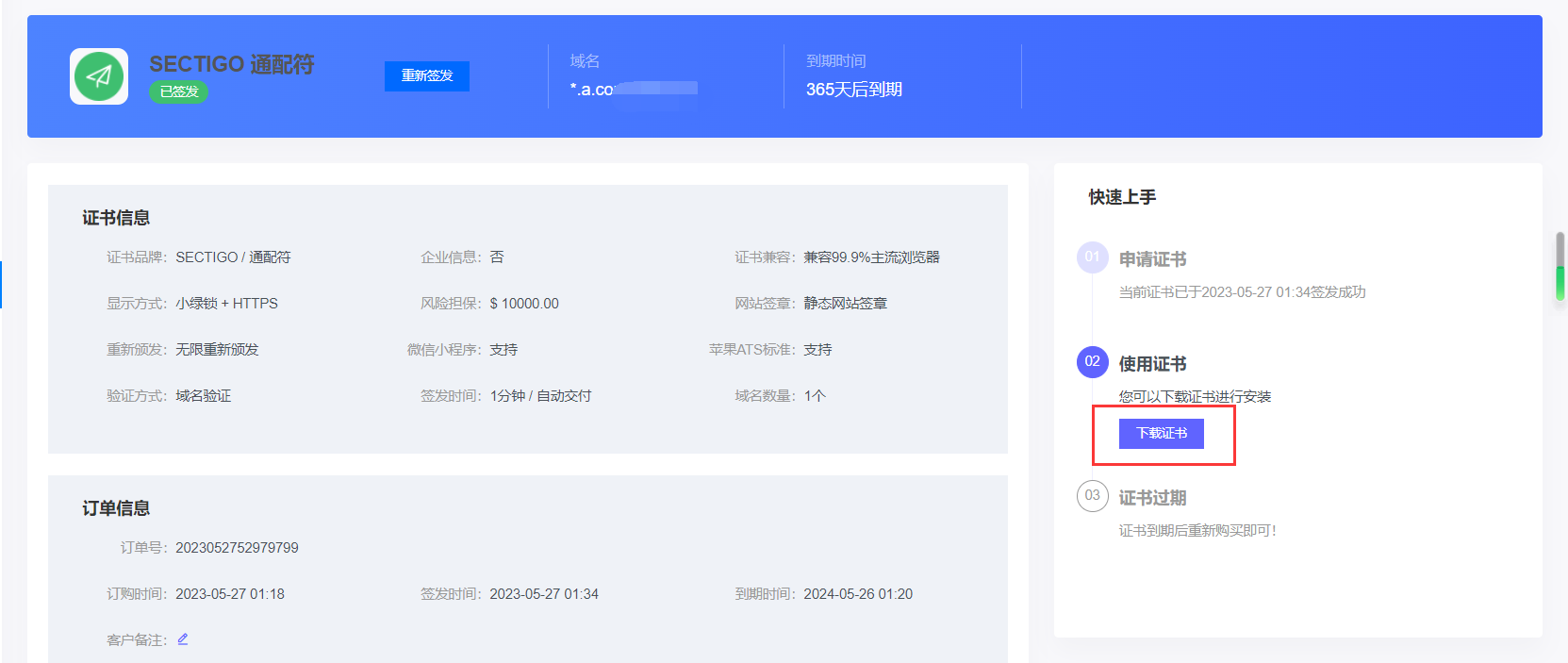
Task: Click the 企业信息 value 否
Action: pyautogui.click(x=497, y=257)
